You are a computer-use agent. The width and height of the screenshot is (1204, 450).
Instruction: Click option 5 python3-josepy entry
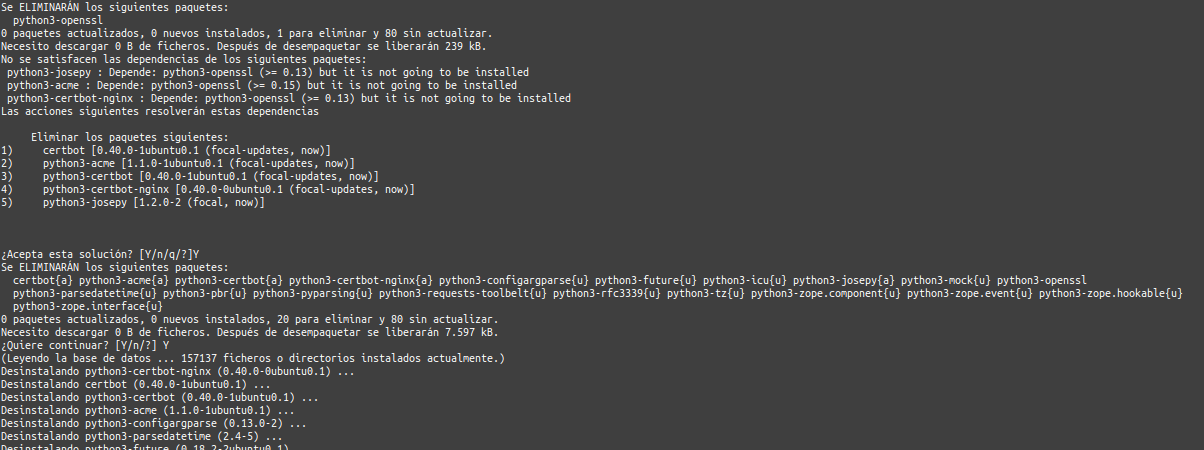tap(133, 202)
